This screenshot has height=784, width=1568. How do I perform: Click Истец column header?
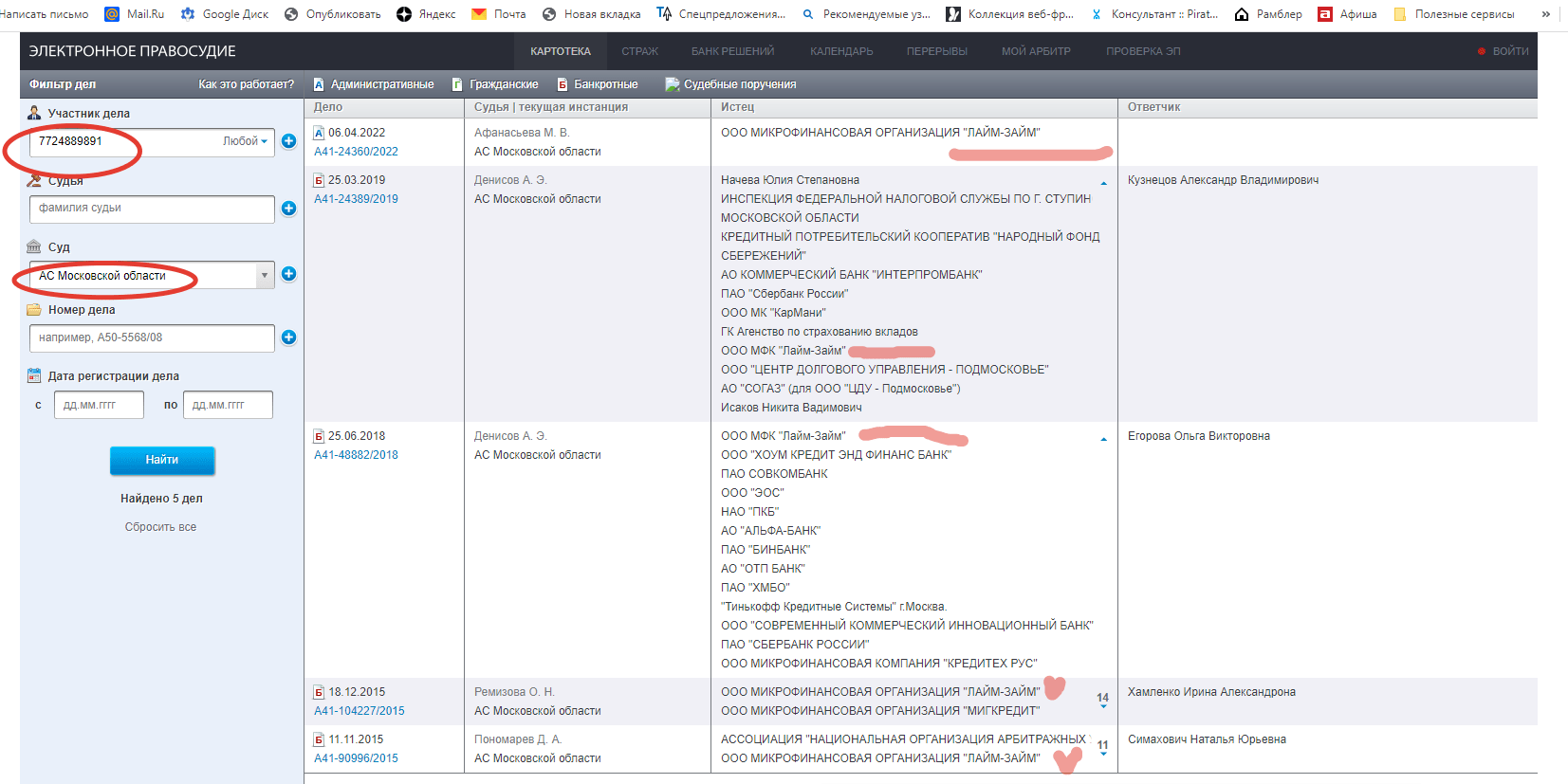pyautogui.click(x=737, y=107)
